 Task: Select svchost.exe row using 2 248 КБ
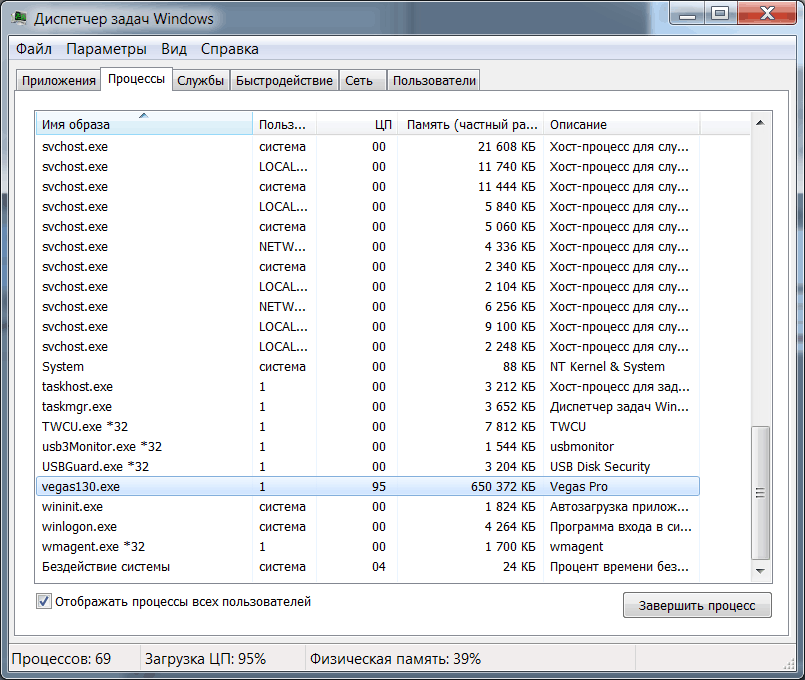pyautogui.click(x=368, y=346)
